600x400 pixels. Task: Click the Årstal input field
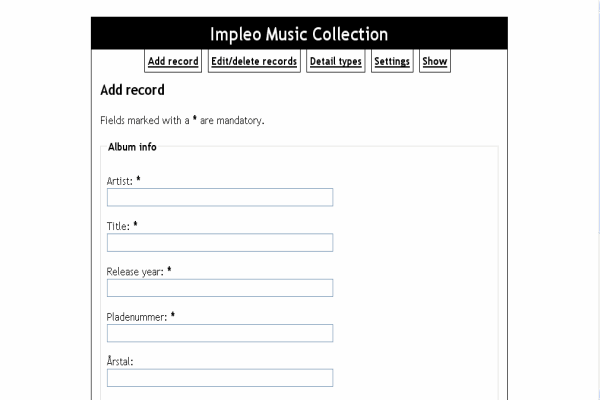click(220, 378)
